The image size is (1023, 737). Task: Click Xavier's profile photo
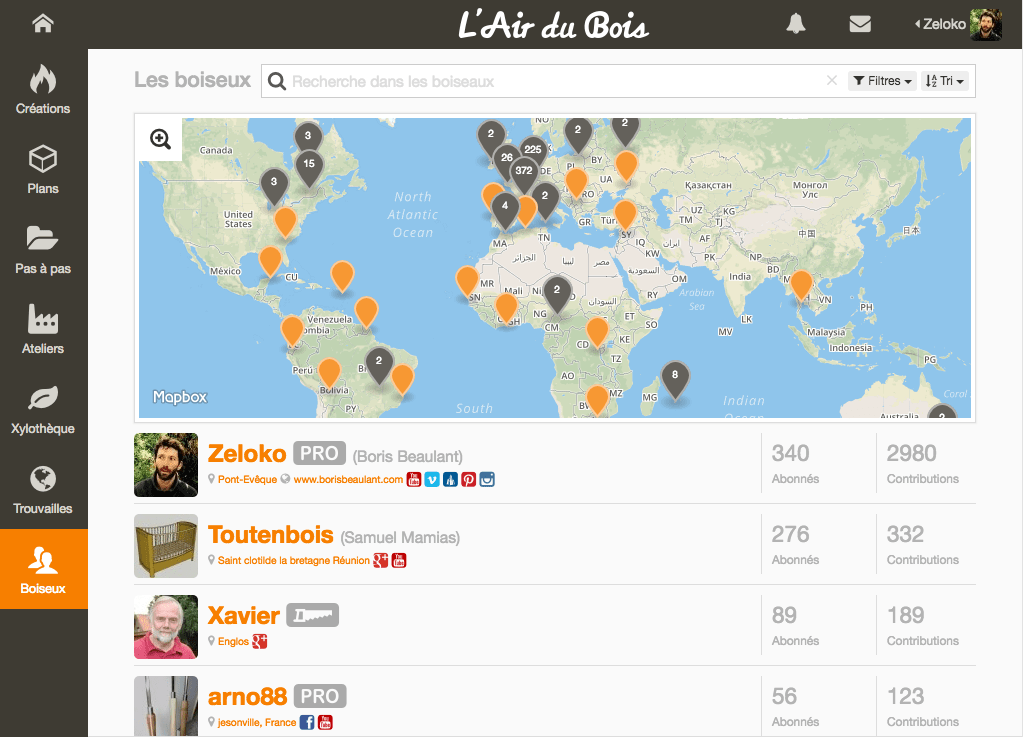[x=166, y=627]
